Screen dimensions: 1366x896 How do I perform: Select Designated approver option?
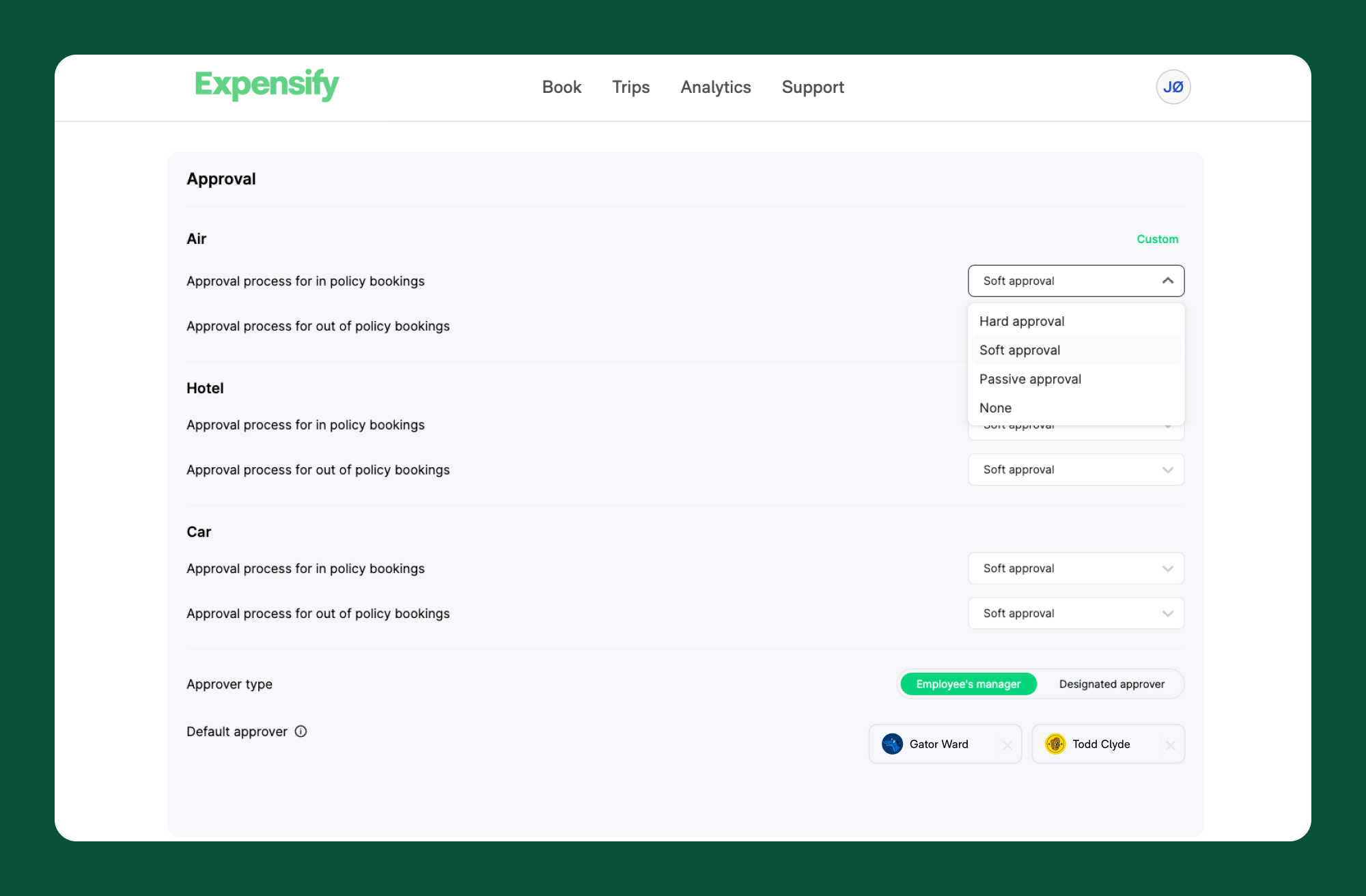[x=1112, y=683]
